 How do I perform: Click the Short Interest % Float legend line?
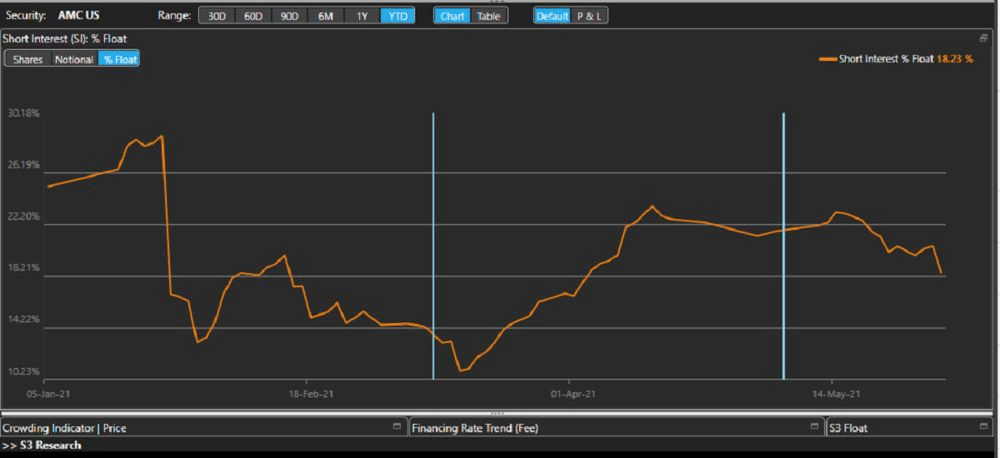pos(828,59)
